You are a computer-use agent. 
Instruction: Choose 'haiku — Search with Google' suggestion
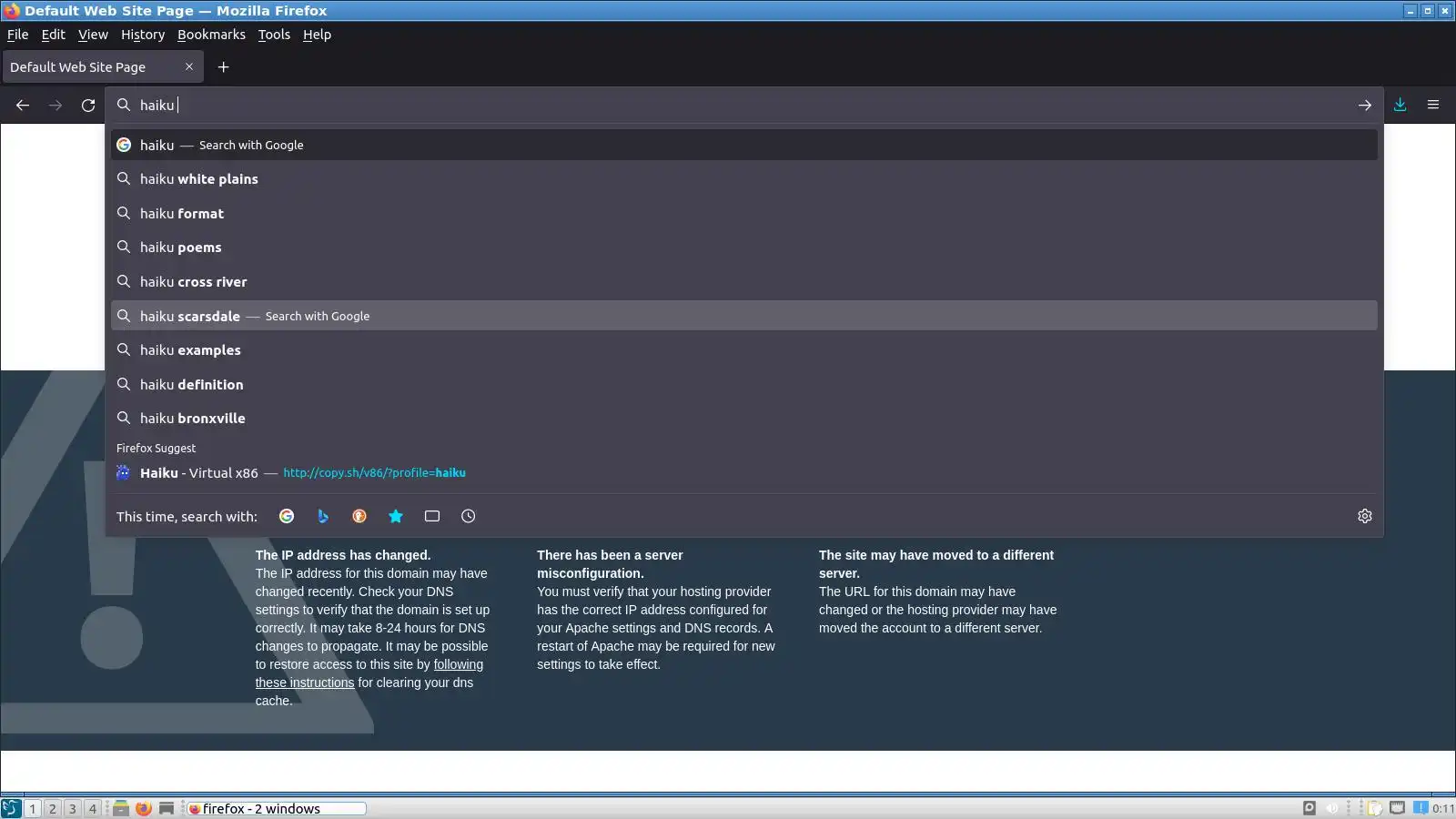[744, 145]
